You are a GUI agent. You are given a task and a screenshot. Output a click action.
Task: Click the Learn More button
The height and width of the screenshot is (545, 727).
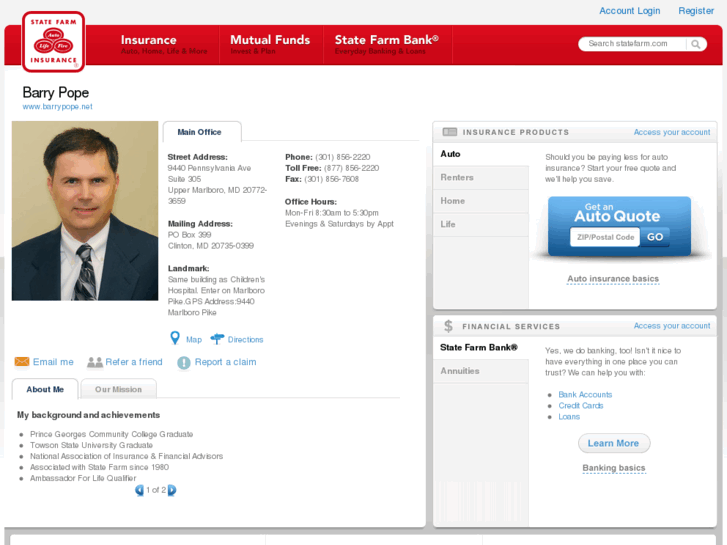(614, 443)
